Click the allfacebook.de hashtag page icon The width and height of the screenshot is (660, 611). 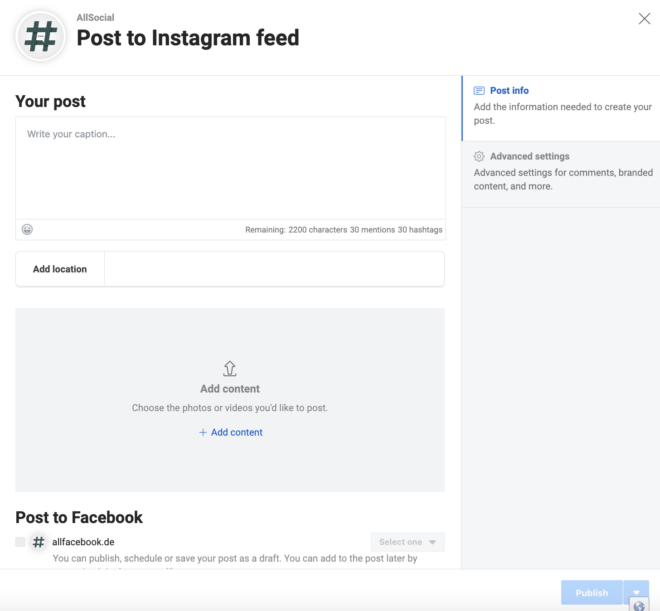(x=38, y=542)
